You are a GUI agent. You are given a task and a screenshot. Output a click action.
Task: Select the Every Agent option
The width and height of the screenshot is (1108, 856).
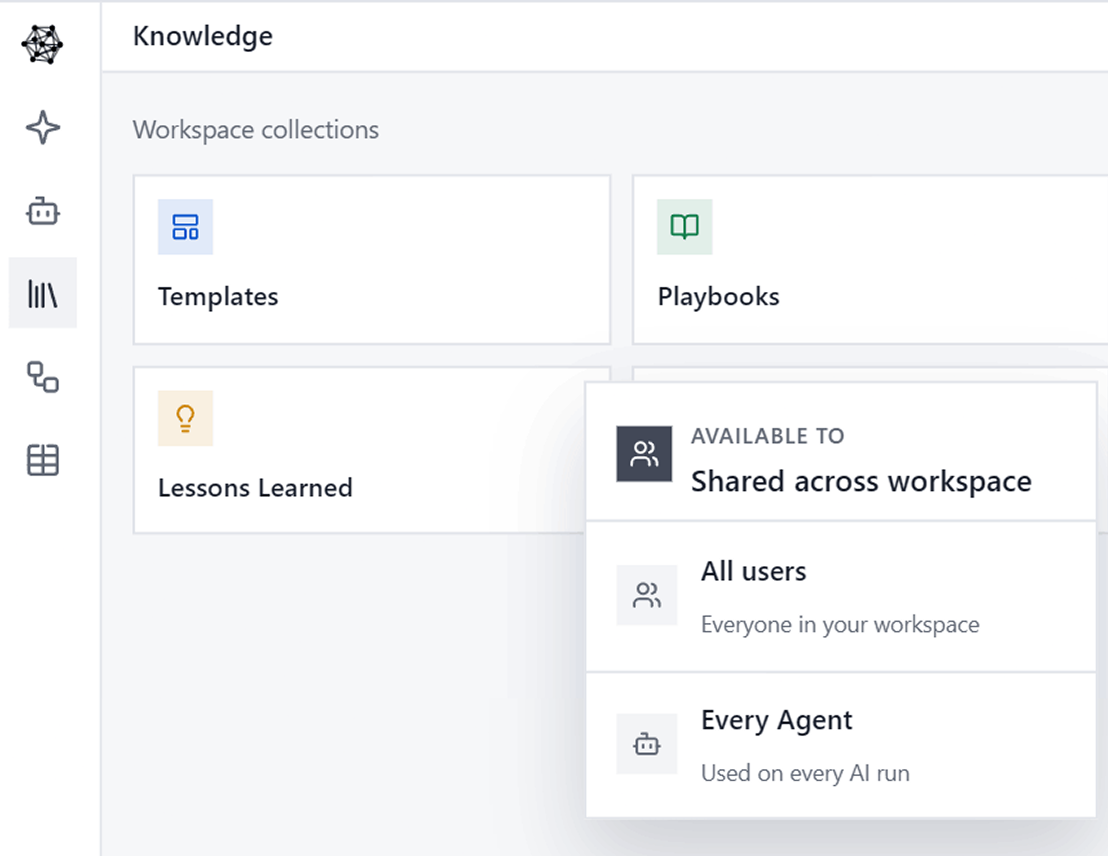[841, 745]
